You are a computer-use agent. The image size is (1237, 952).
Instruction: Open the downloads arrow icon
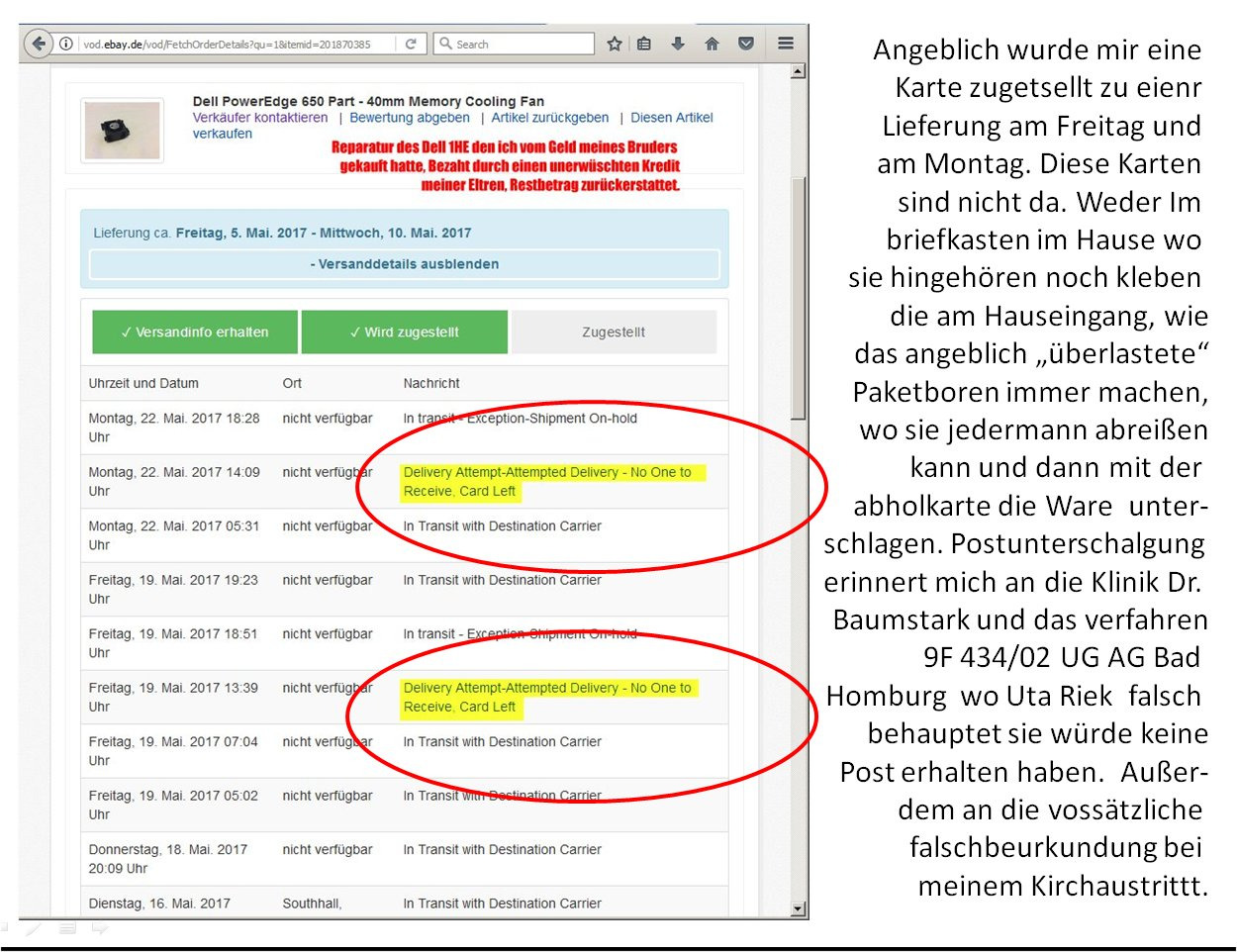click(678, 44)
